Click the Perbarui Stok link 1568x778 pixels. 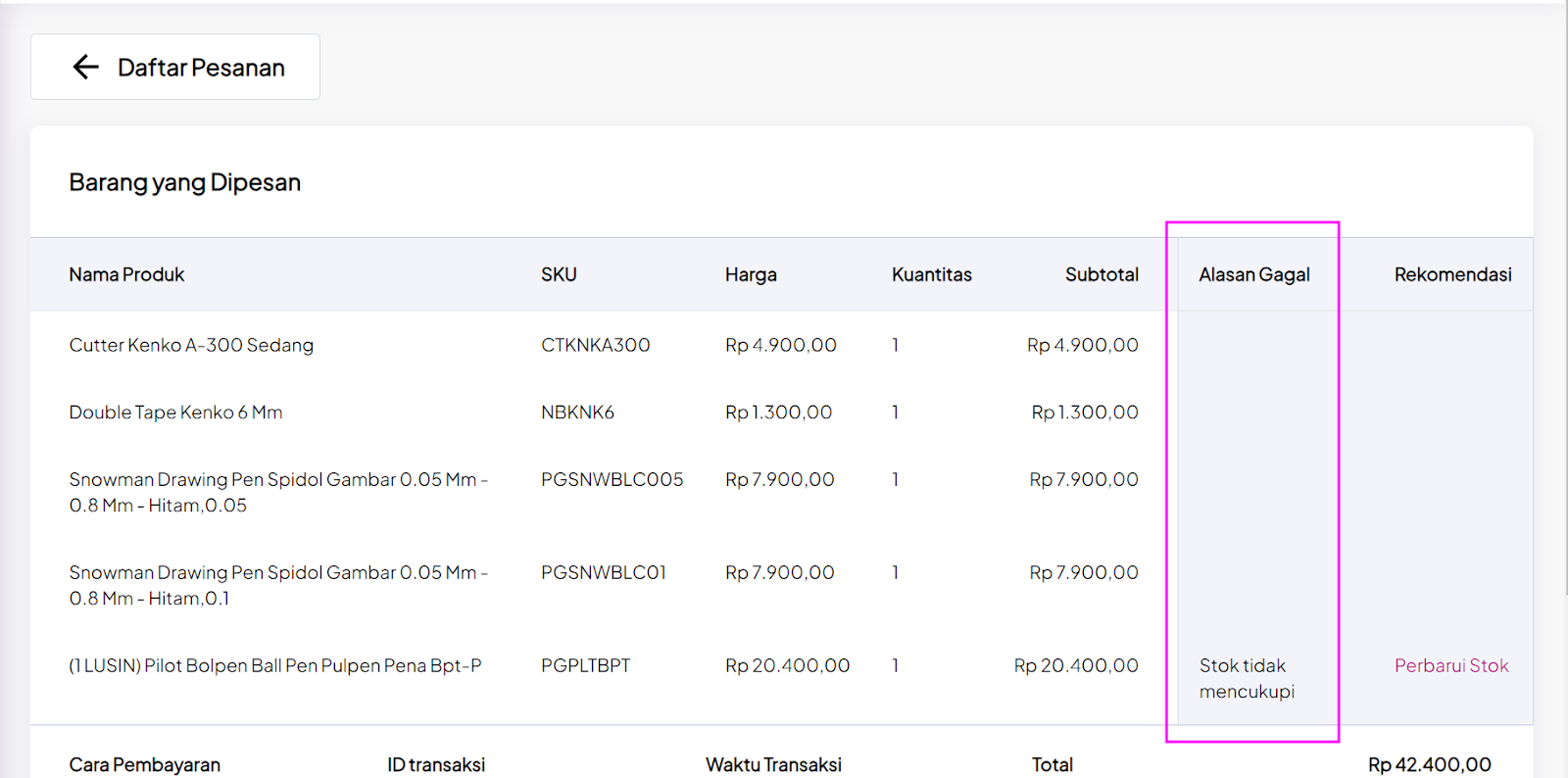[x=1451, y=665]
